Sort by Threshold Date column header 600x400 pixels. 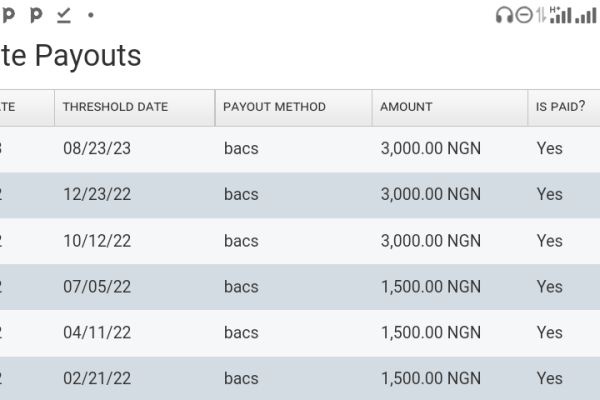pos(115,107)
